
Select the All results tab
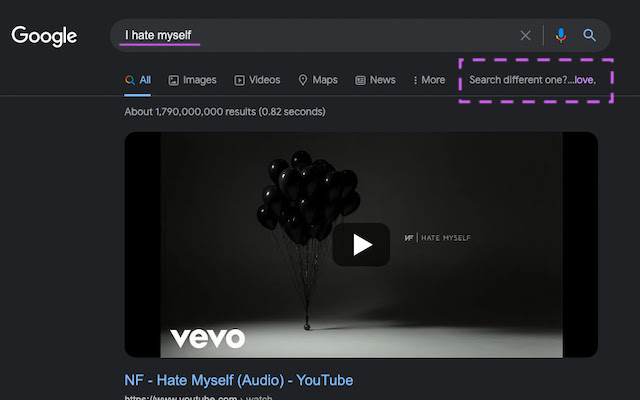pos(138,80)
